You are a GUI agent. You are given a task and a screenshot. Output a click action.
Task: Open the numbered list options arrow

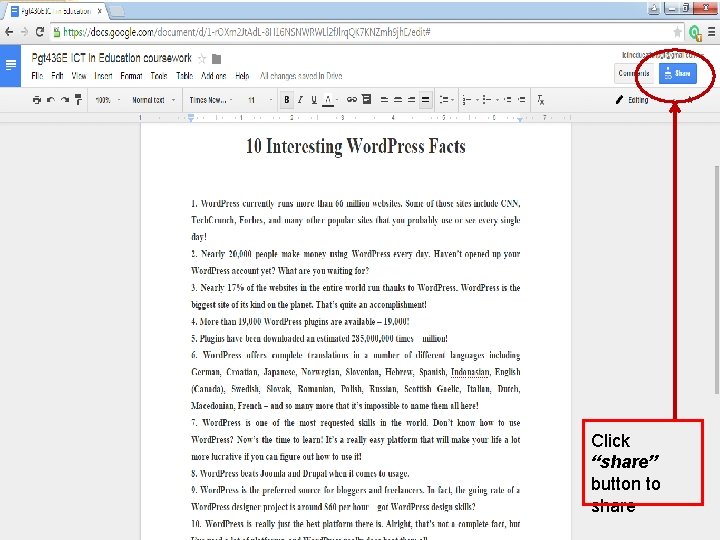point(477,100)
